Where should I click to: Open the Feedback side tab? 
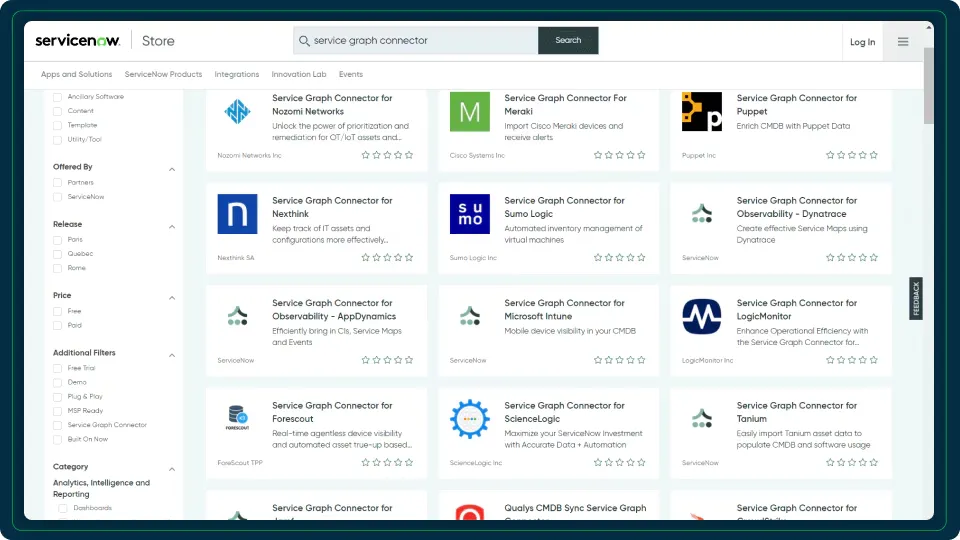pos(916,299)
